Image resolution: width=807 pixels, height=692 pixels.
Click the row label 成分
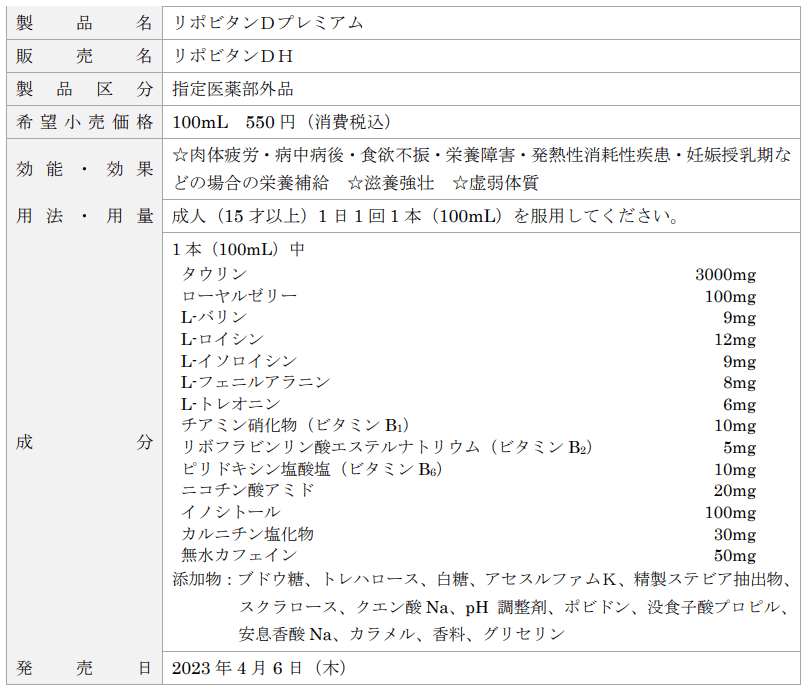point(84,442)
